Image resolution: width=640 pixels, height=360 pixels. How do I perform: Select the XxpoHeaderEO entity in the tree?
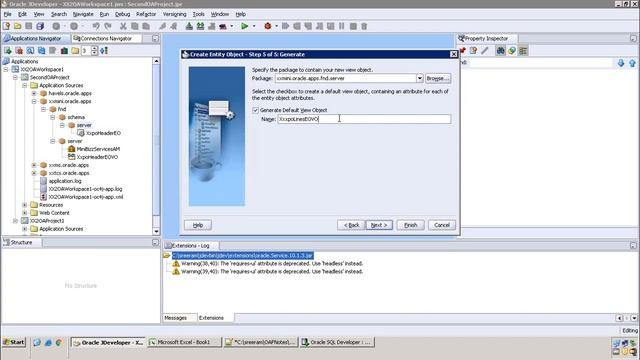pos(103,133)
